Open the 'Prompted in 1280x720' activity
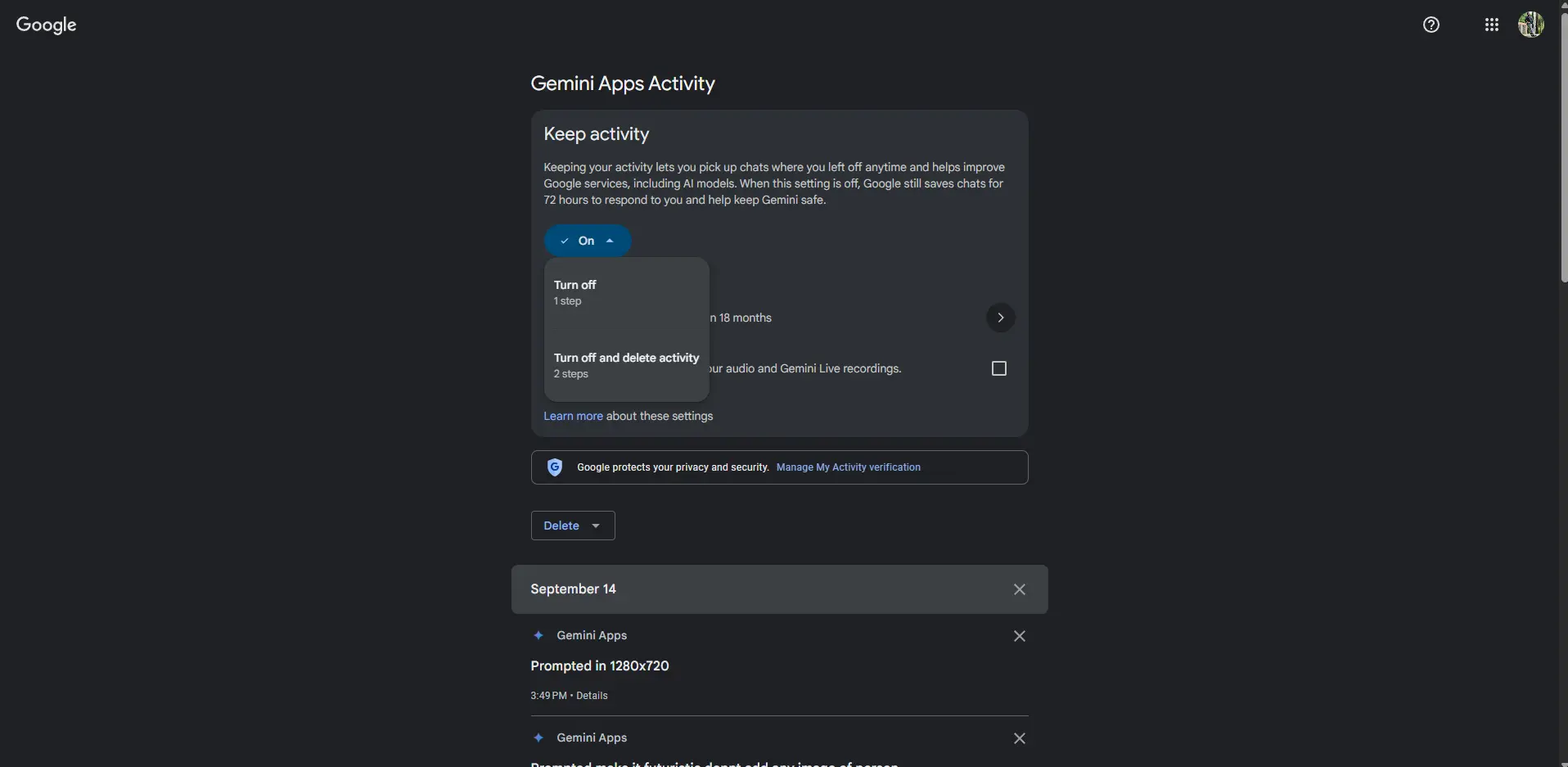The image size is (1568, 767). pos(600,666)
